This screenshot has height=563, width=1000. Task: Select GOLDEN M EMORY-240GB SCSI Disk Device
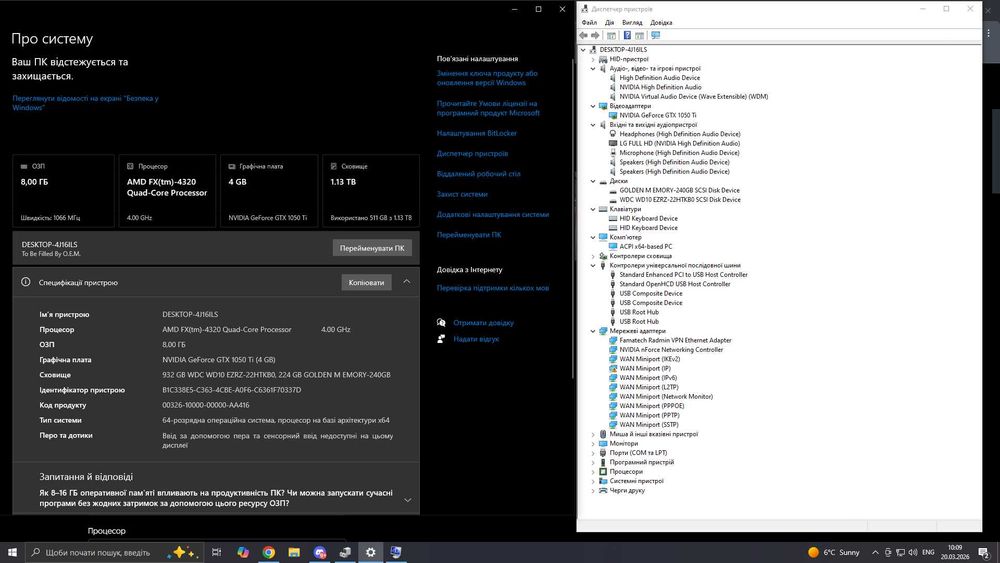679,190
